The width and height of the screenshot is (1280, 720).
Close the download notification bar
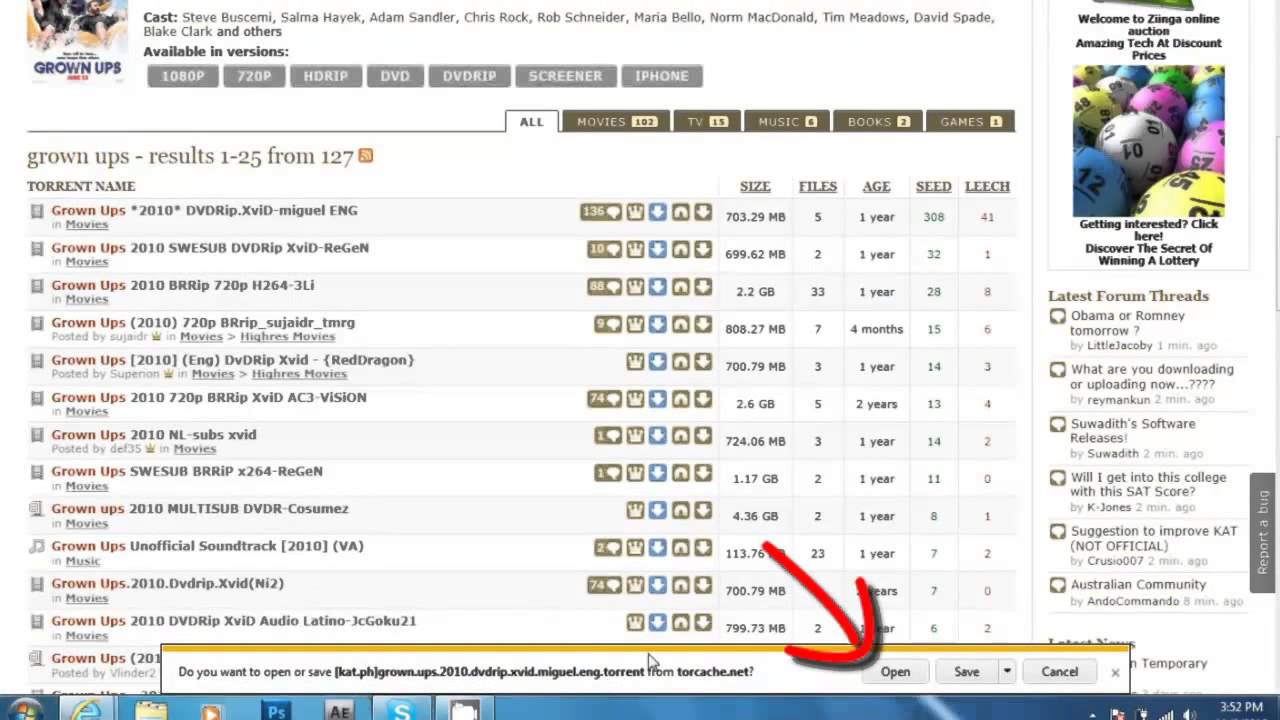pos(1115,672)
